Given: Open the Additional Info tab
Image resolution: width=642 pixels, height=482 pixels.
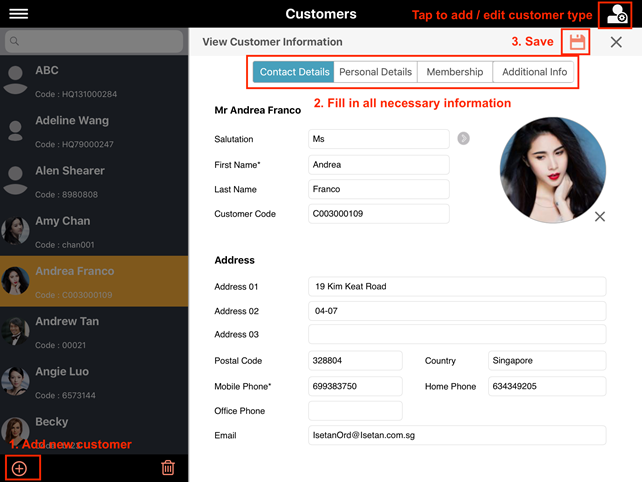Looking at the screenshot, I should 533,72.
